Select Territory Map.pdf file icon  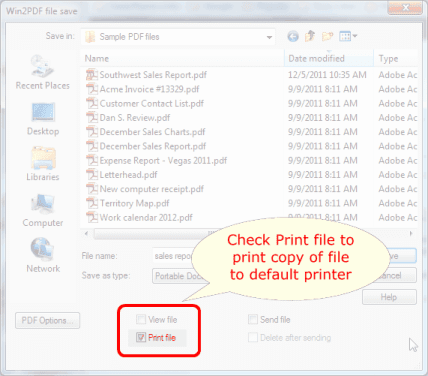pyautogui.click(x=92, y=203)
